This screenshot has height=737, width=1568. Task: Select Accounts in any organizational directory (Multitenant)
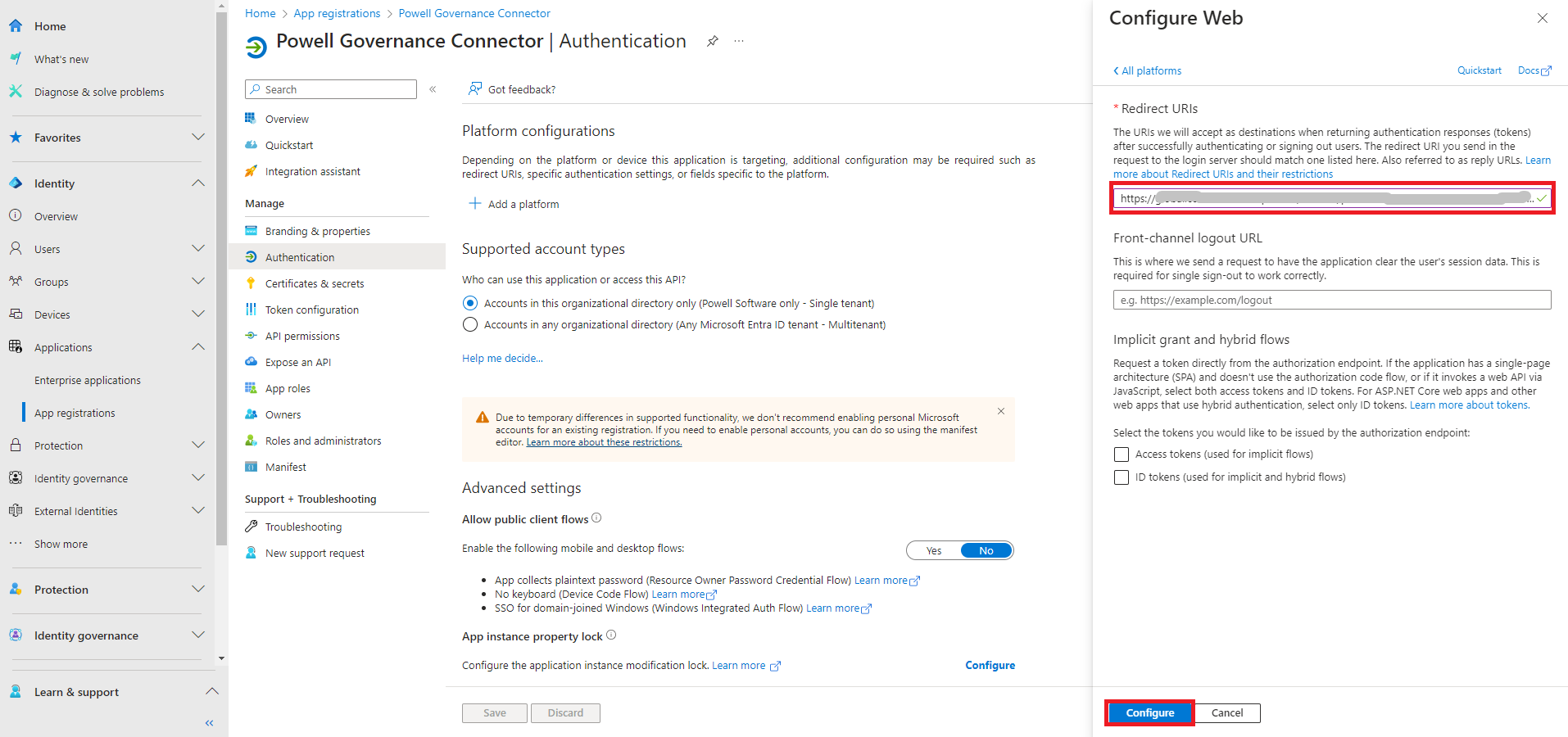(x=470, y=324)
